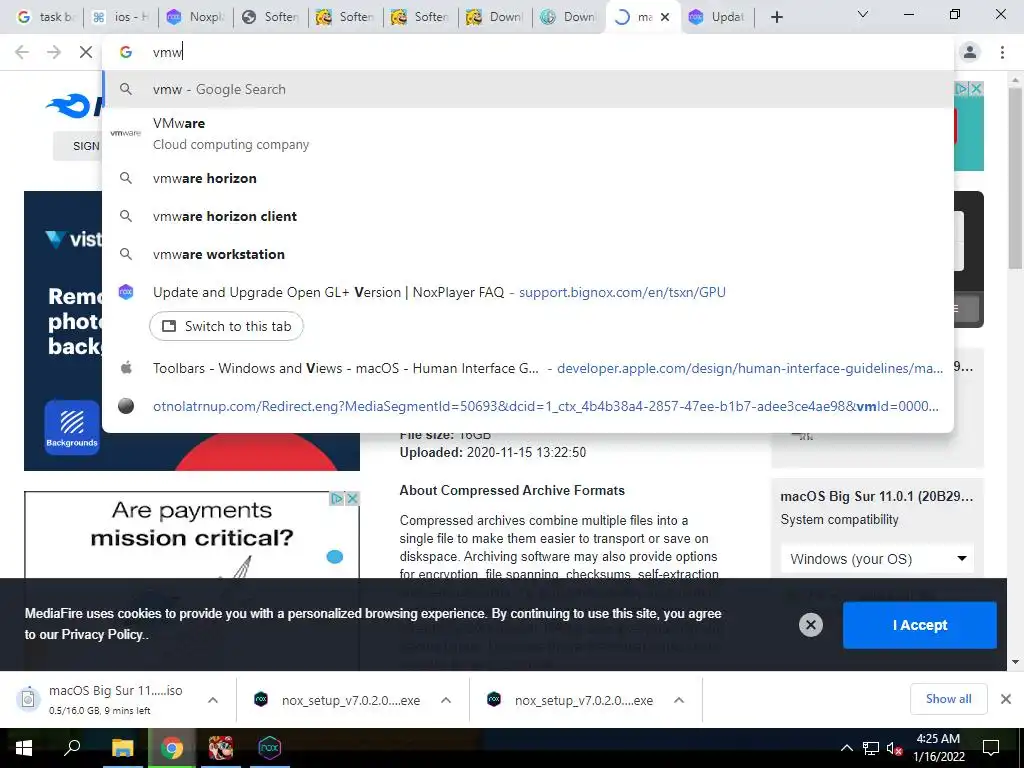This screenshot has height=768, width=1024.
Task: Click the VMware logo icon in suggestions
Action: click(x=125, y=133)
